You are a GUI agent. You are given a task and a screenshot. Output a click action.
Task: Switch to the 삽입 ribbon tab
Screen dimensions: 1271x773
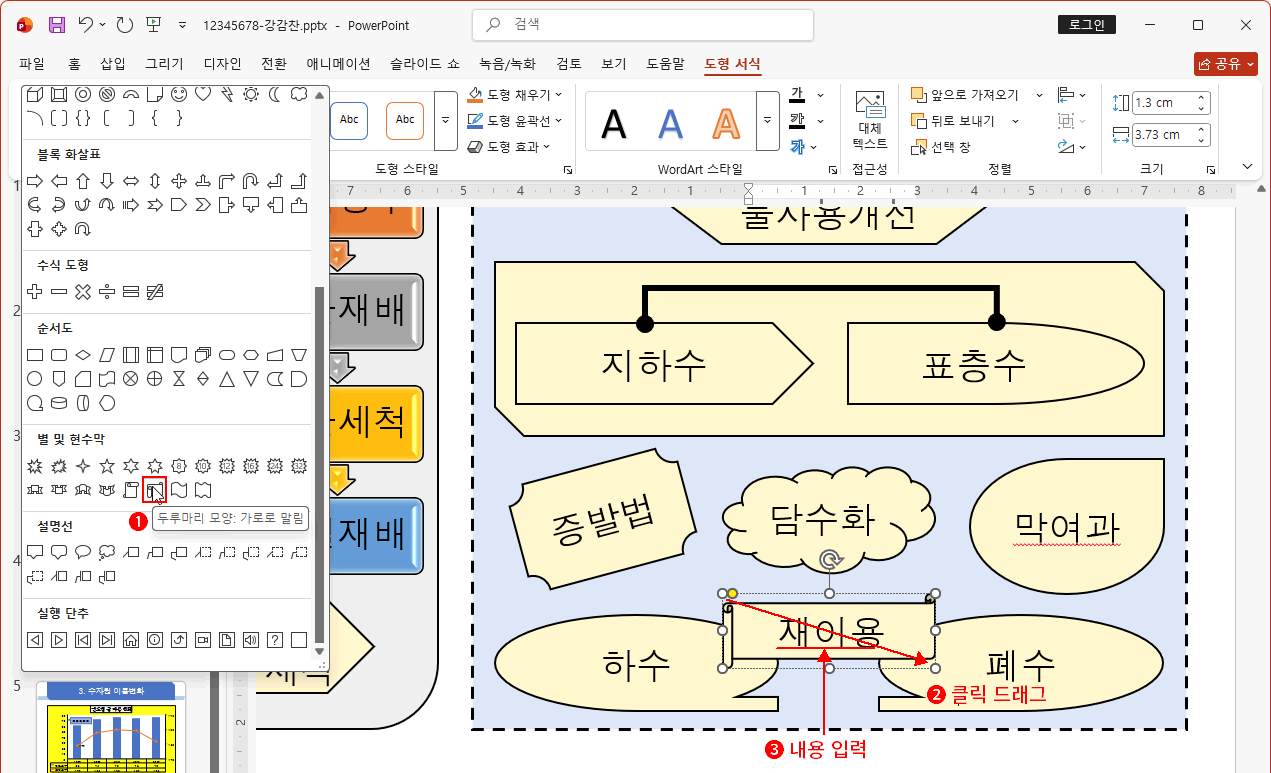point(111,62)
